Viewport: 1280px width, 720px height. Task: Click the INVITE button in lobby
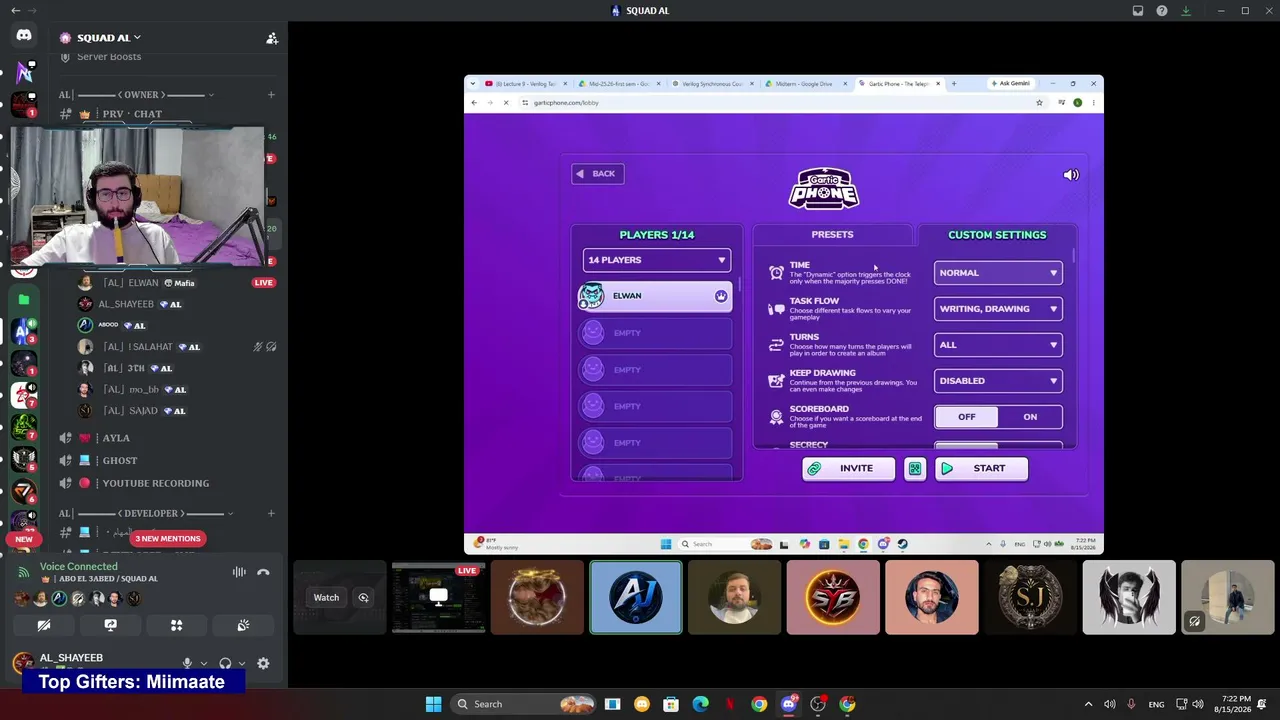click(x=848, y=468)
